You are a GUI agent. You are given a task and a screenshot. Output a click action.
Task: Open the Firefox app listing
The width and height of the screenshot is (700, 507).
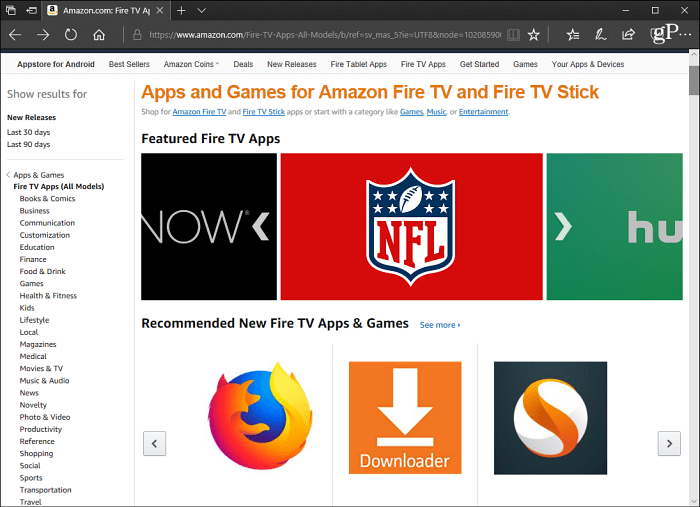click(x=260, y=416)
